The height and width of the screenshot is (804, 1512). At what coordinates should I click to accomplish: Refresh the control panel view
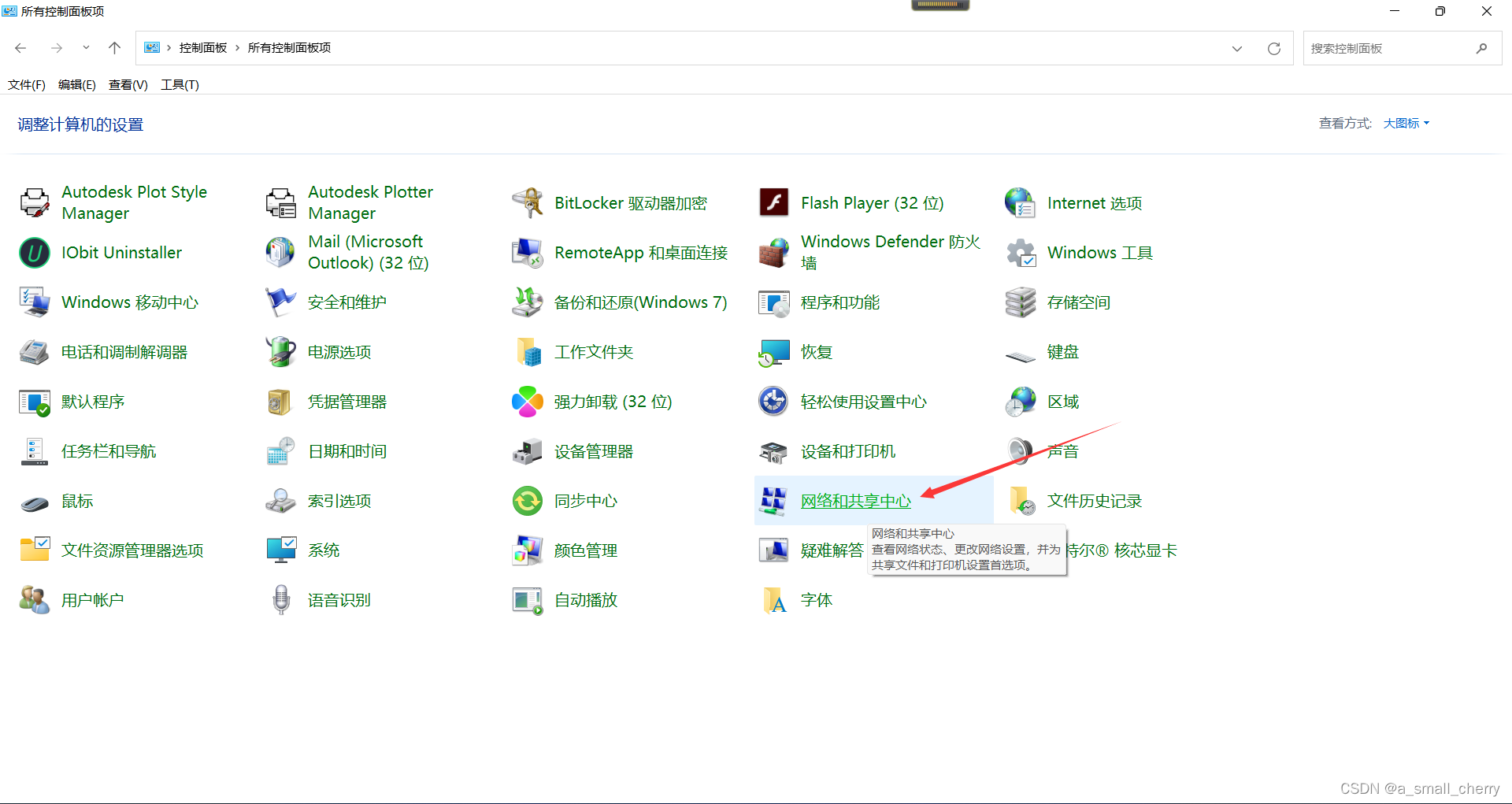pos(1274,49)
